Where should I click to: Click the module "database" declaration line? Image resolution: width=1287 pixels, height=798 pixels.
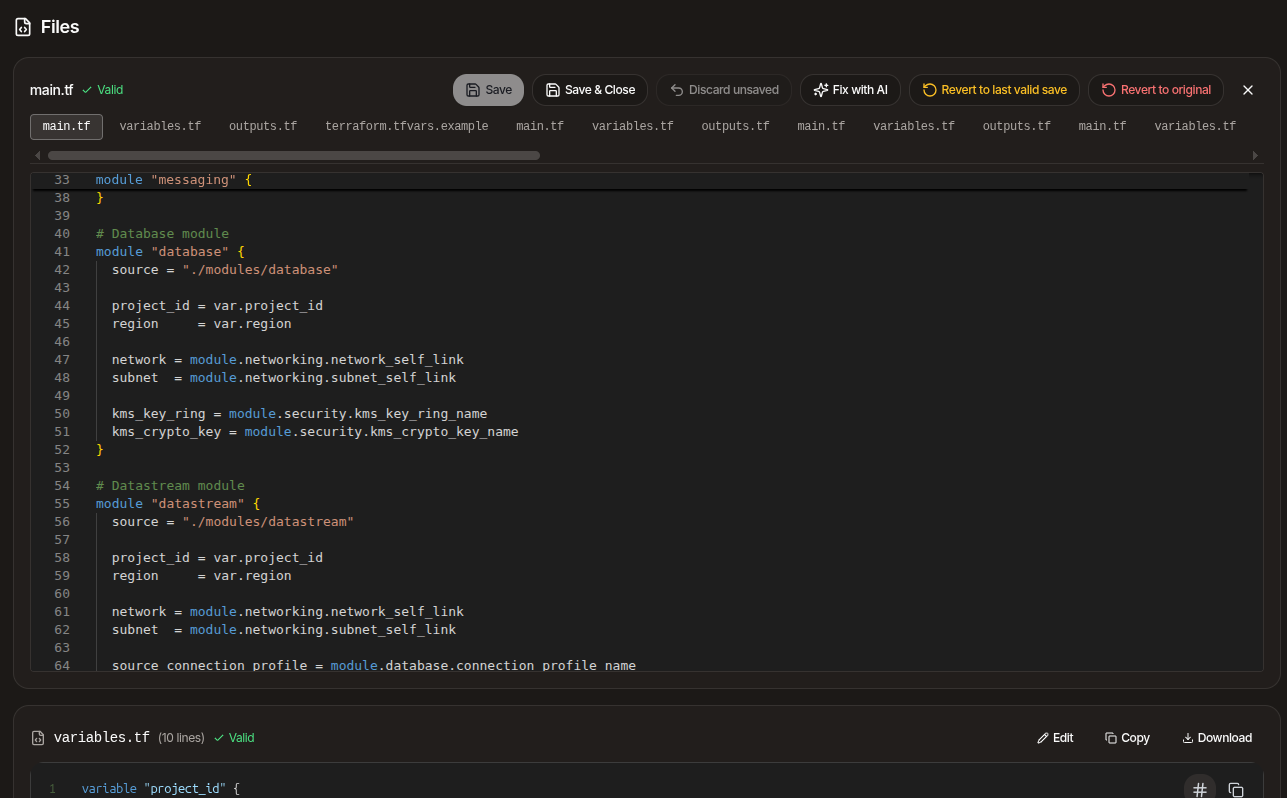click(x=170, y=252)
